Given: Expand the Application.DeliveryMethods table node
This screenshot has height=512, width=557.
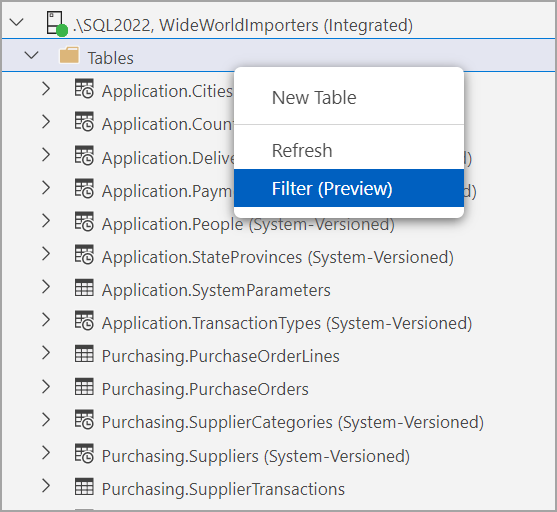Looking at the screenshot, I should pyautogui.click(x=45, y=155).
